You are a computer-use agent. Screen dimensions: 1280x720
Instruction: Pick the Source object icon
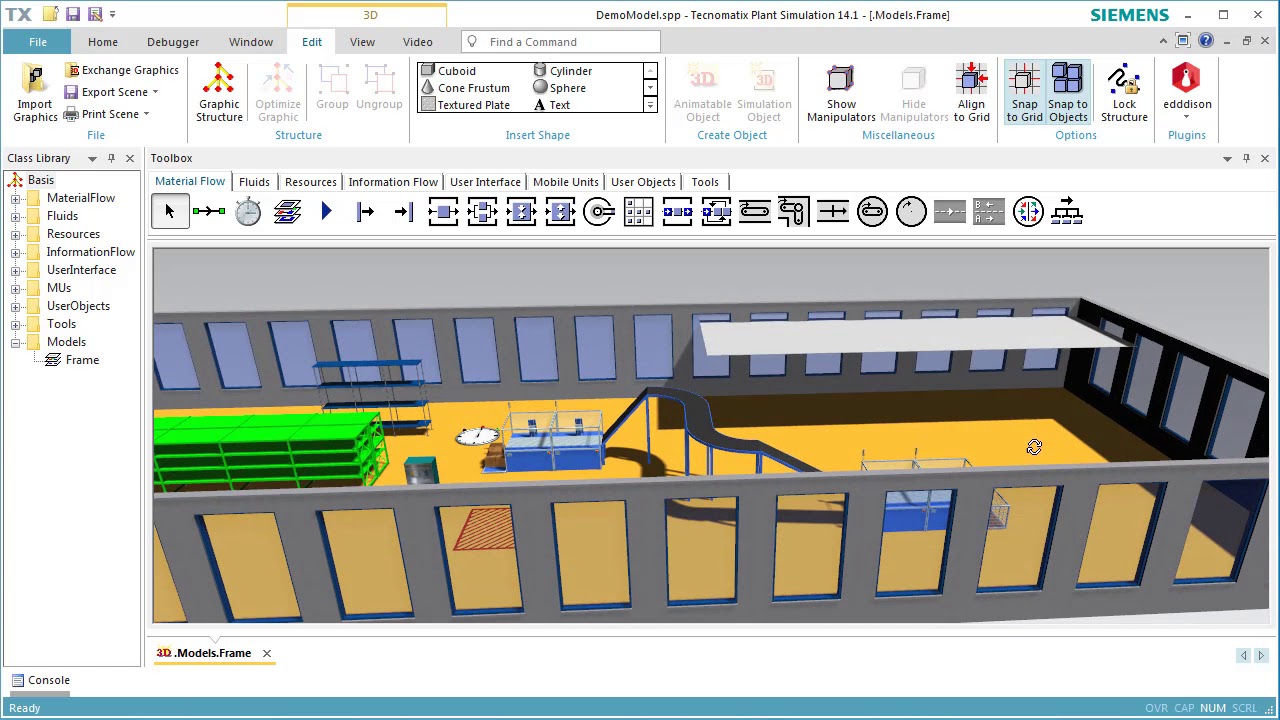pyautogui.click(x=365, y=211)
